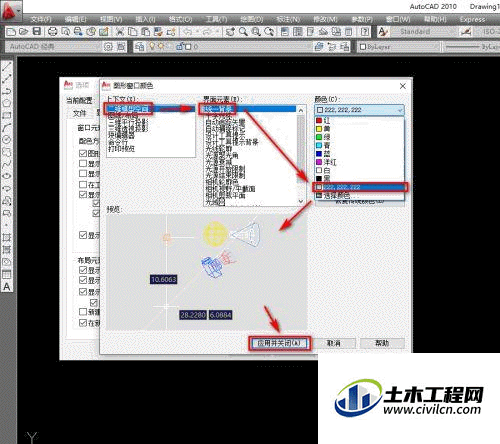The image size is (500, 444).
Task: Select the Circle draw tool
Action: pyautogui.click(x=7, y=140)
